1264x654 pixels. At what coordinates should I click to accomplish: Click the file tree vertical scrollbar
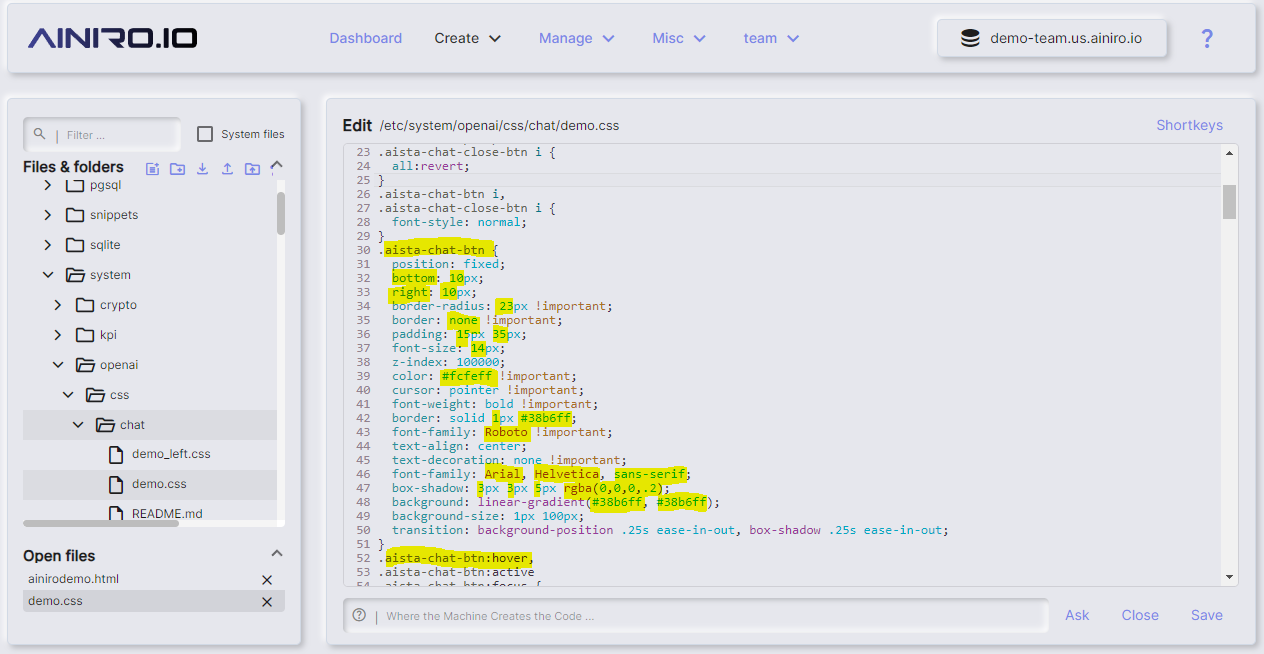281,213
